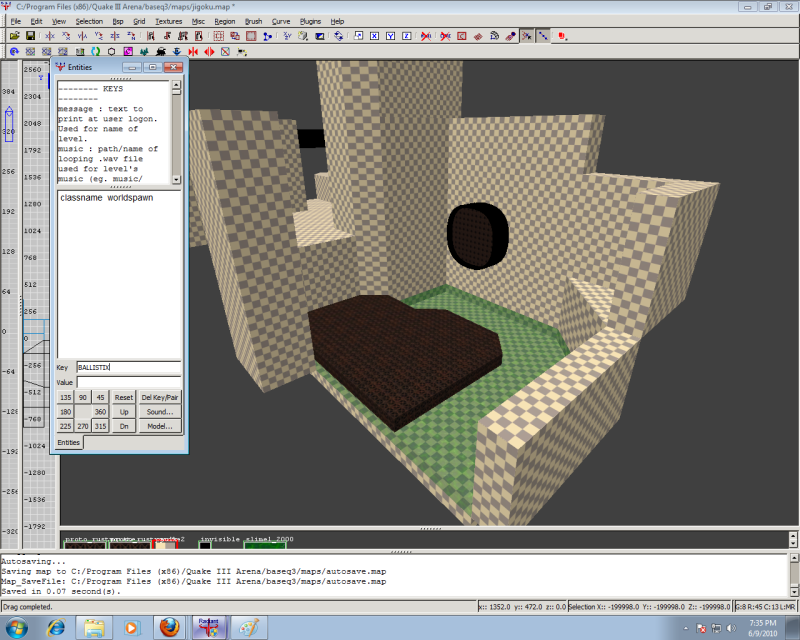Open Model... file chooser
The height and width of the screenshot is (640, 800).
[x=160, y=426]
